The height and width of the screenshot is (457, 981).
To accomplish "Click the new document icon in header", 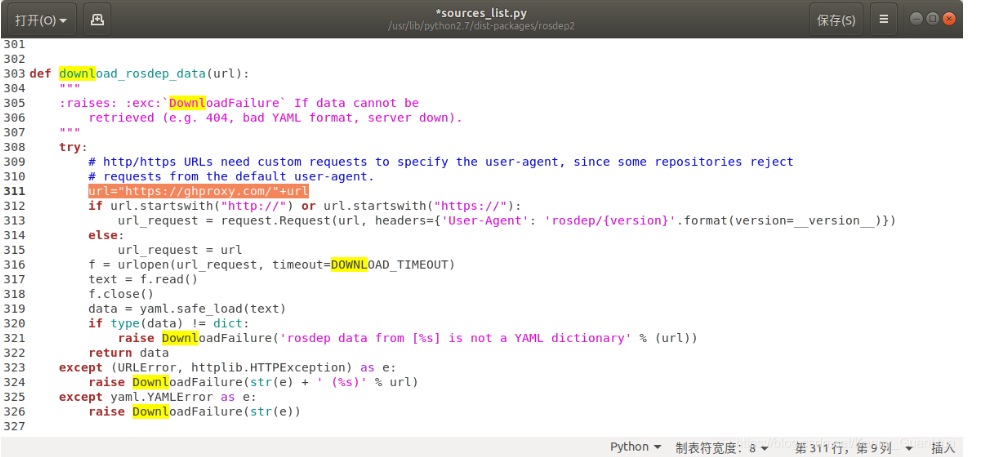I will (96, 19).
